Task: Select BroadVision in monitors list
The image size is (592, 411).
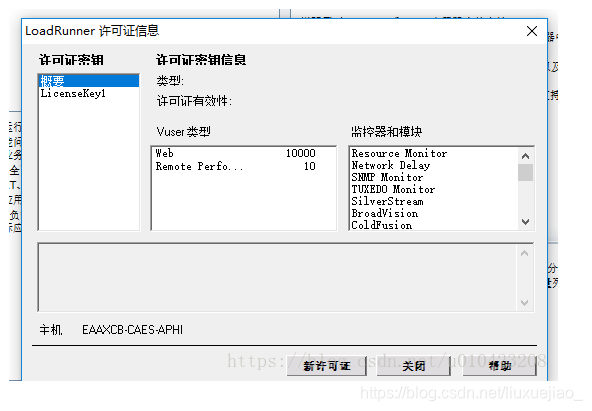Action: coord(385,214)
